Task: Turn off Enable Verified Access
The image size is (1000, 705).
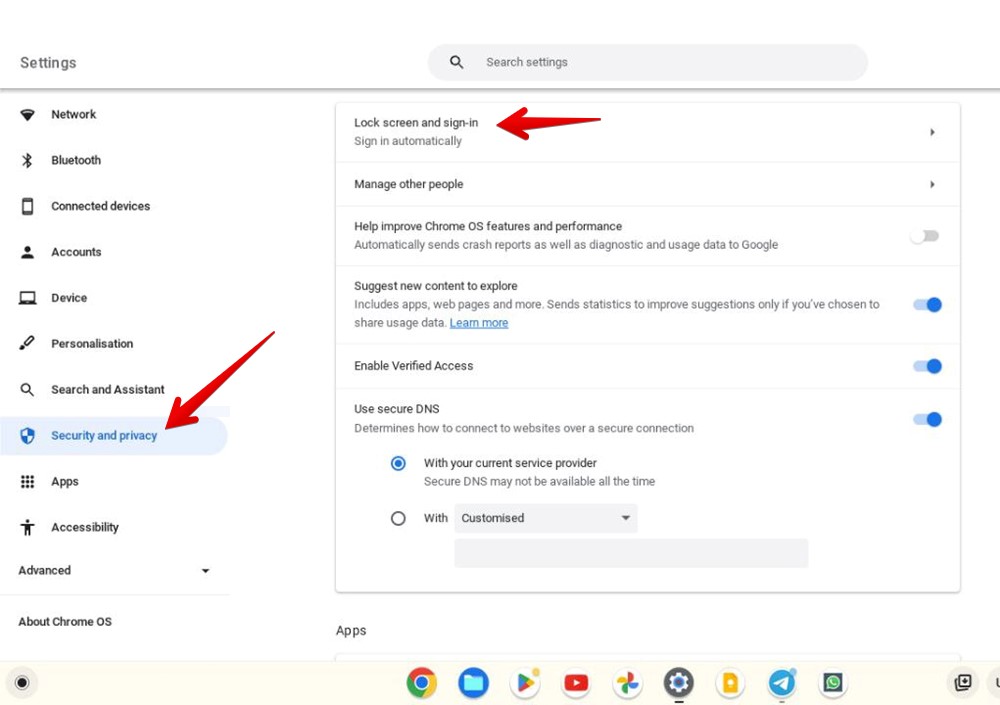Action: 927,366
